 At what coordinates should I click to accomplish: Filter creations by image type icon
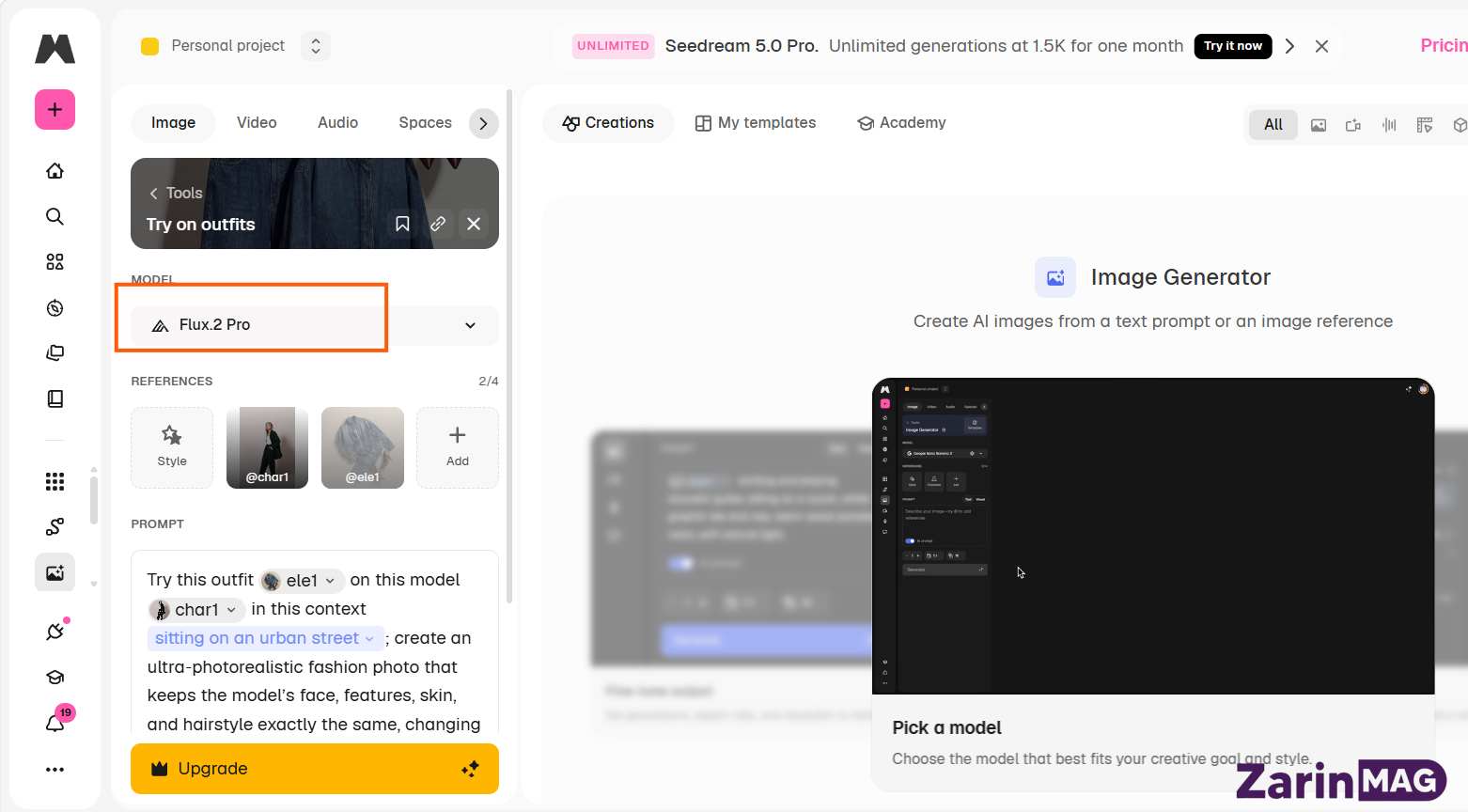(1319, 125)
